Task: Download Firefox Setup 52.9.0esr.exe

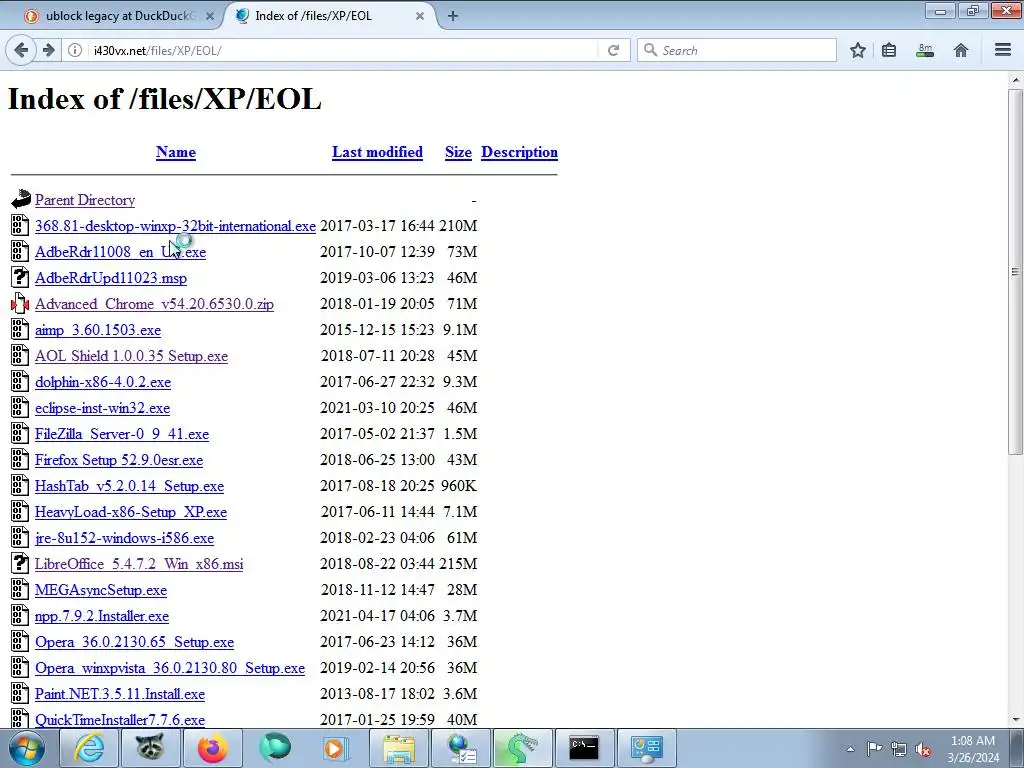Action: click(x=119, y=460)
